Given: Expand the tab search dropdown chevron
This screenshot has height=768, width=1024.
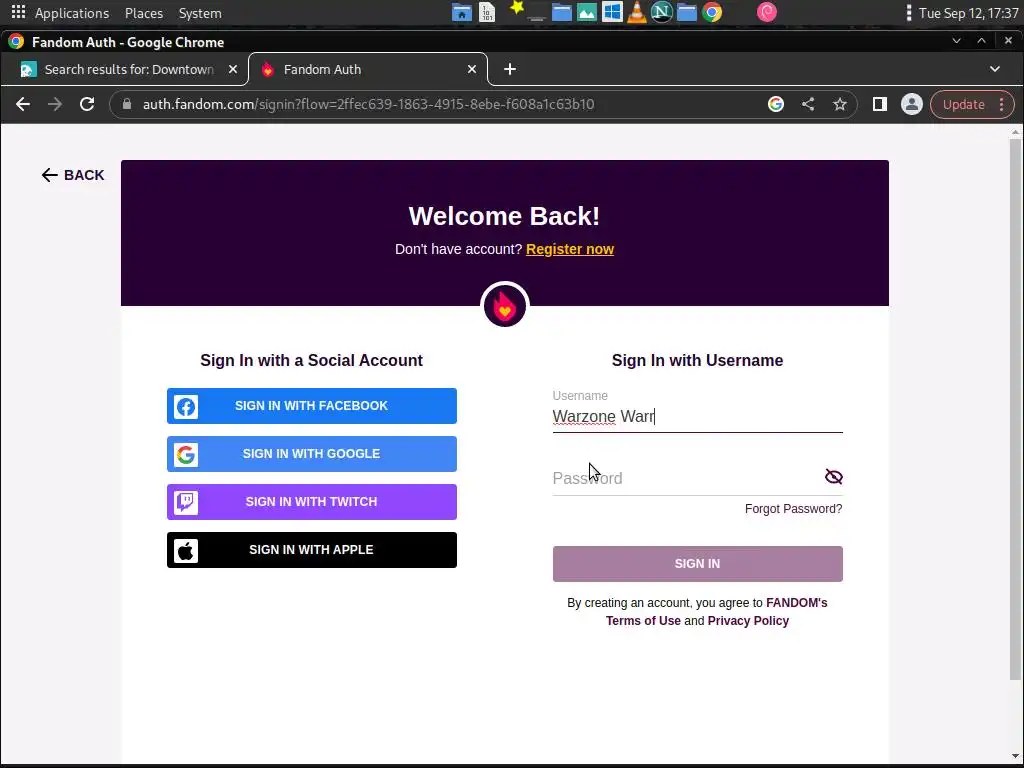Looking at the screenshot, I should (995, 69).
